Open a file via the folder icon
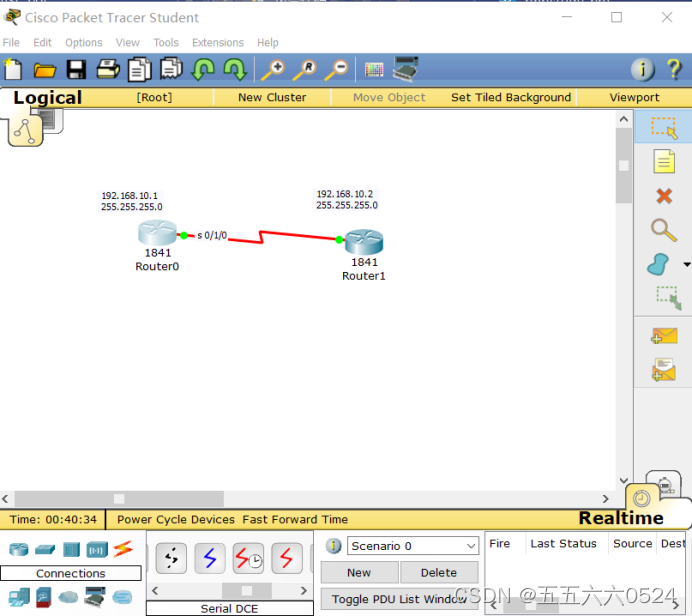692x616 pixels. tap(45, 70)
